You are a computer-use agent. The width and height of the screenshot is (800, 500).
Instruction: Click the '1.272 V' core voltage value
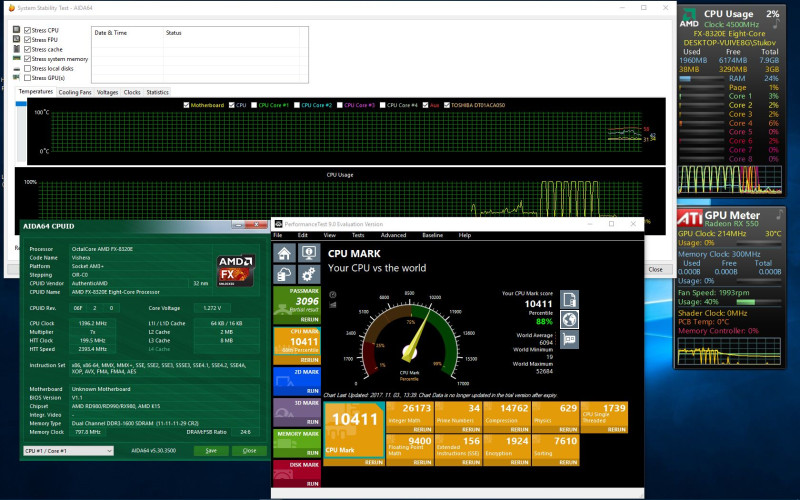(x=212, y=308)
